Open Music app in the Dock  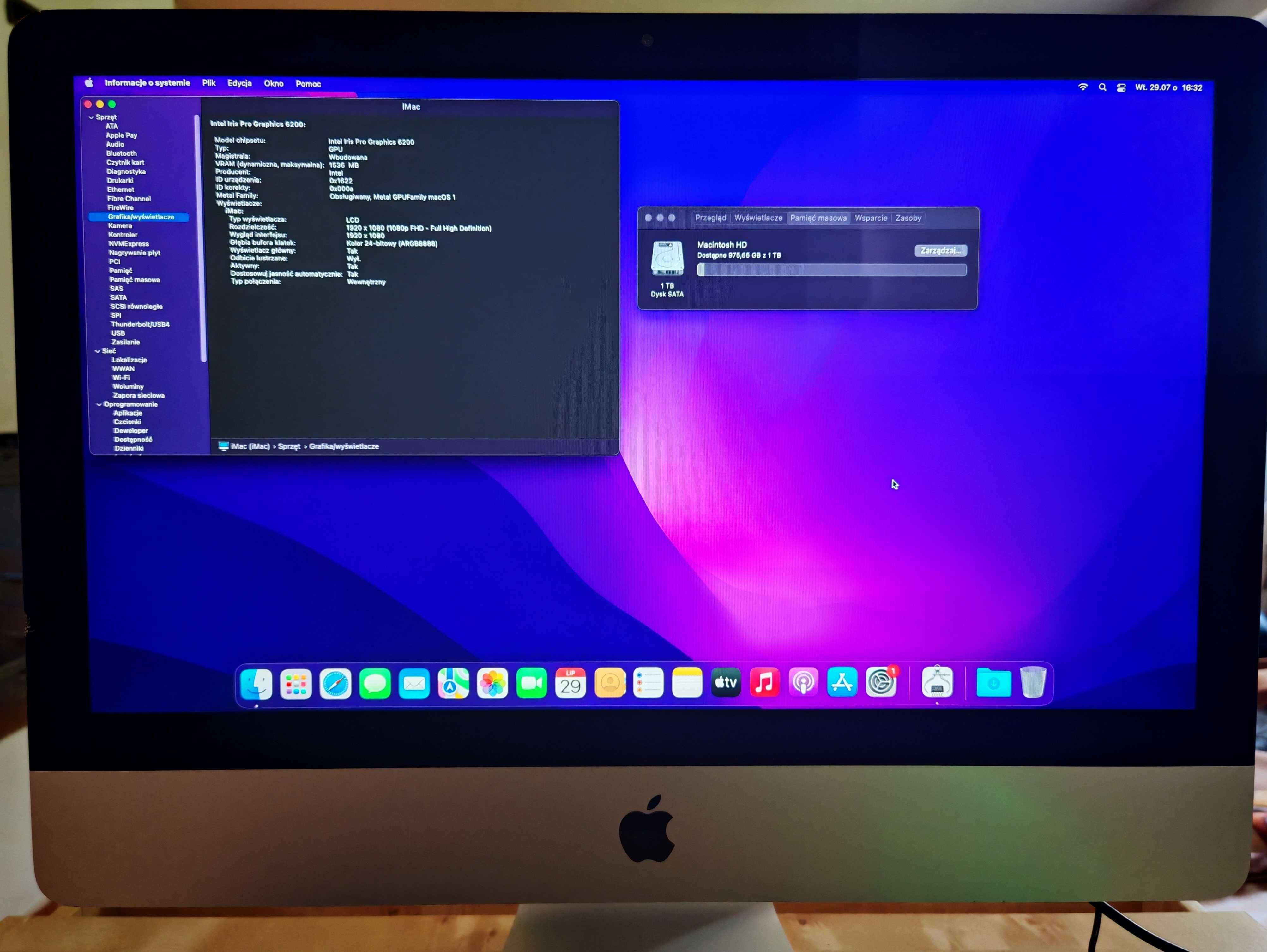click(765, 682)
